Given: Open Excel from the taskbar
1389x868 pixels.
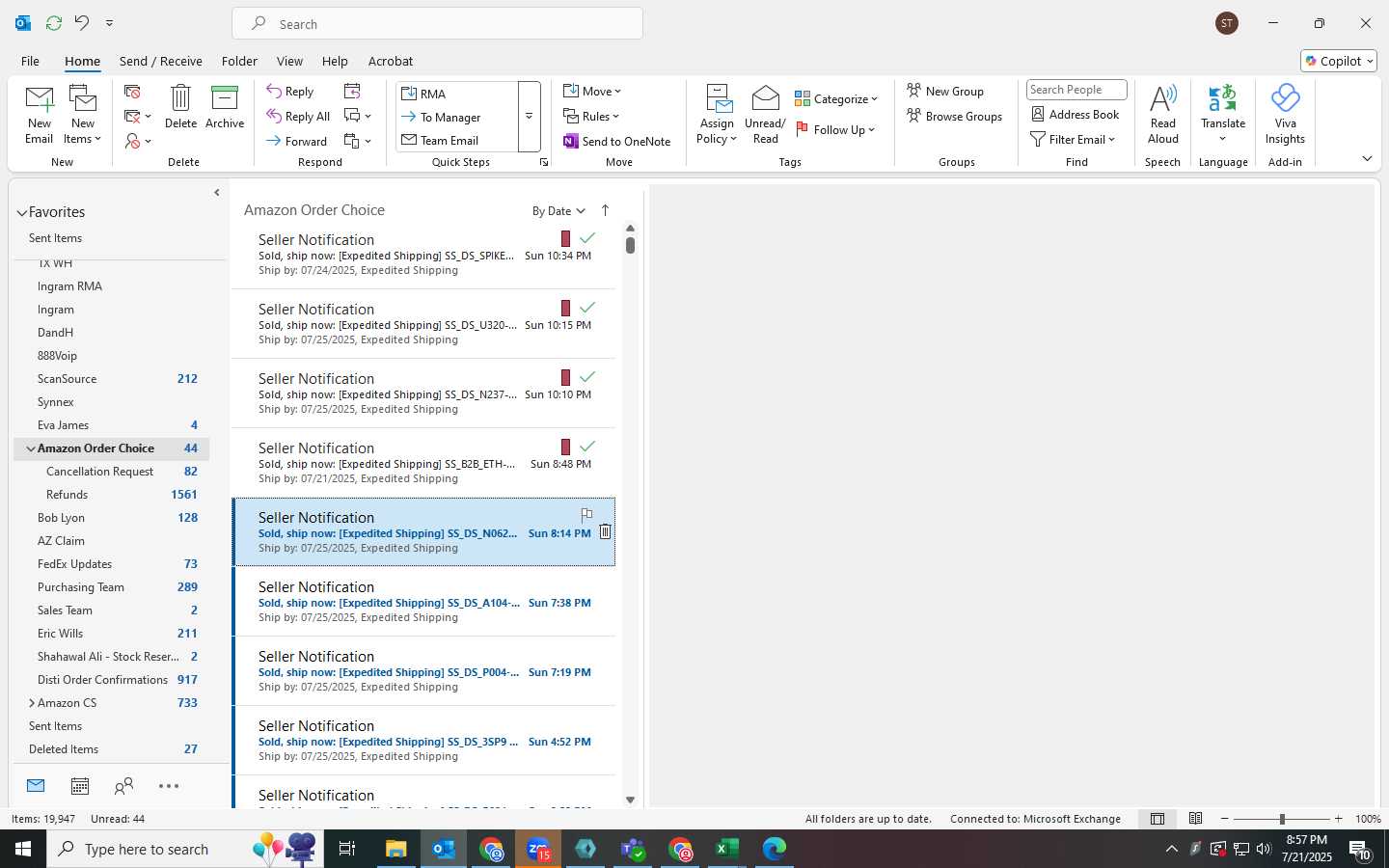Looking at the screenshot, I should tap(727, 849).
